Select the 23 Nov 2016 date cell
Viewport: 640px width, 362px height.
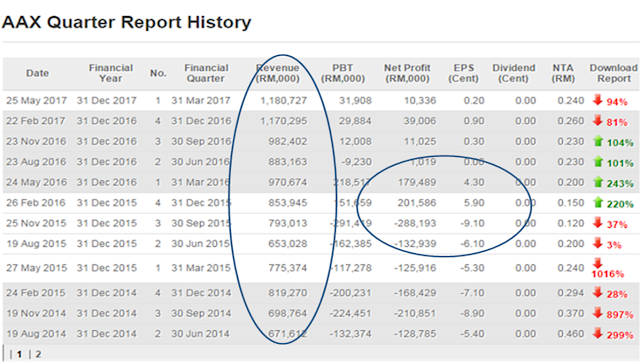(36, 141)
